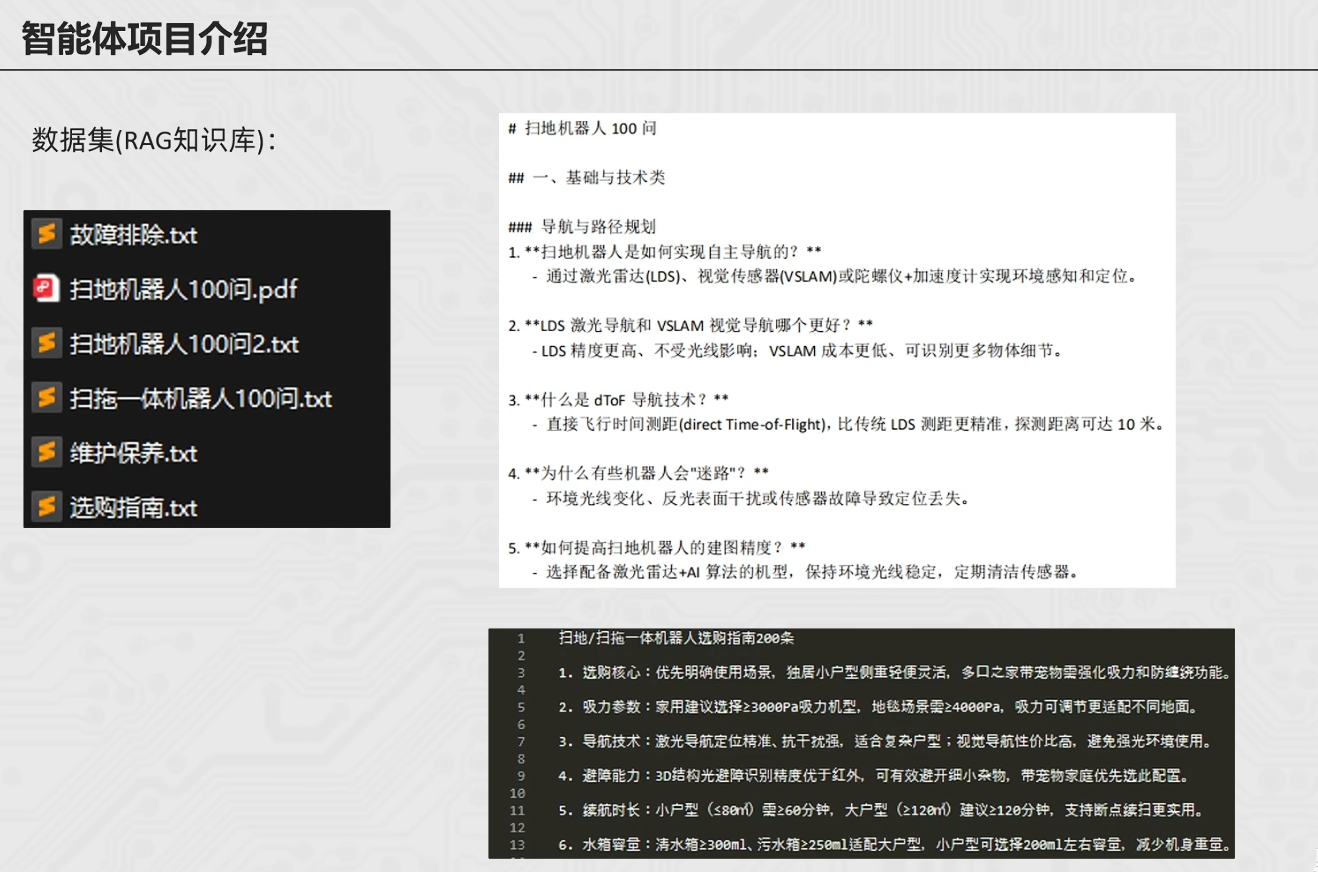This screenshot has height=872, width=1318.
Task: Click question 3 about dToF 导航技术
Action: [x=619, y=399]
